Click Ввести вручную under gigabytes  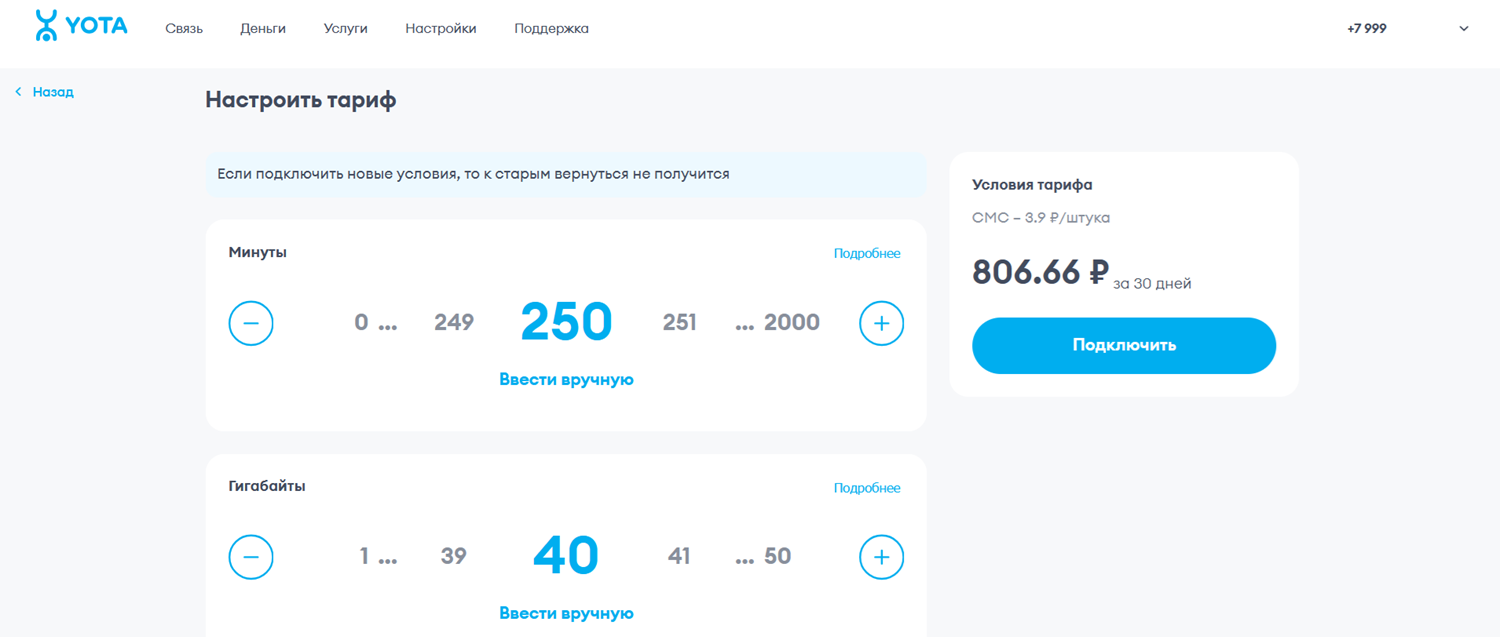(x=566, y=614)
